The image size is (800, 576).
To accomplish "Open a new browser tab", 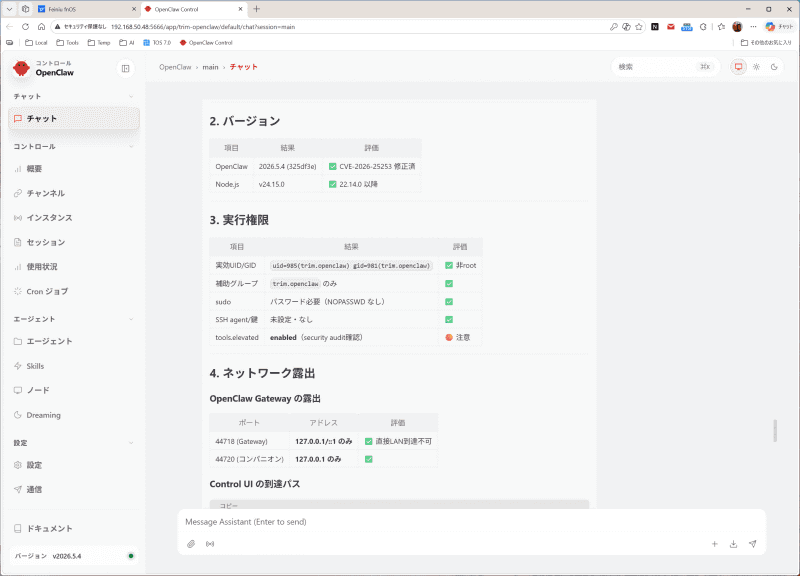I will point(257,9).
